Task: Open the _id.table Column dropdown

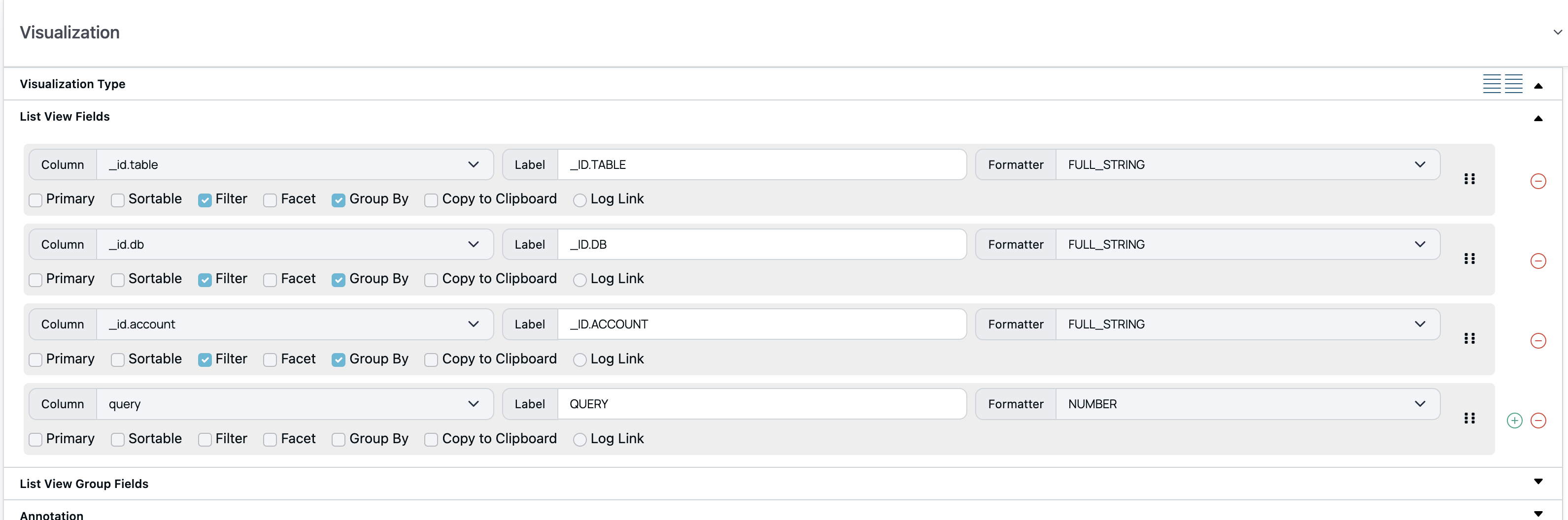Action: [295, 165]
